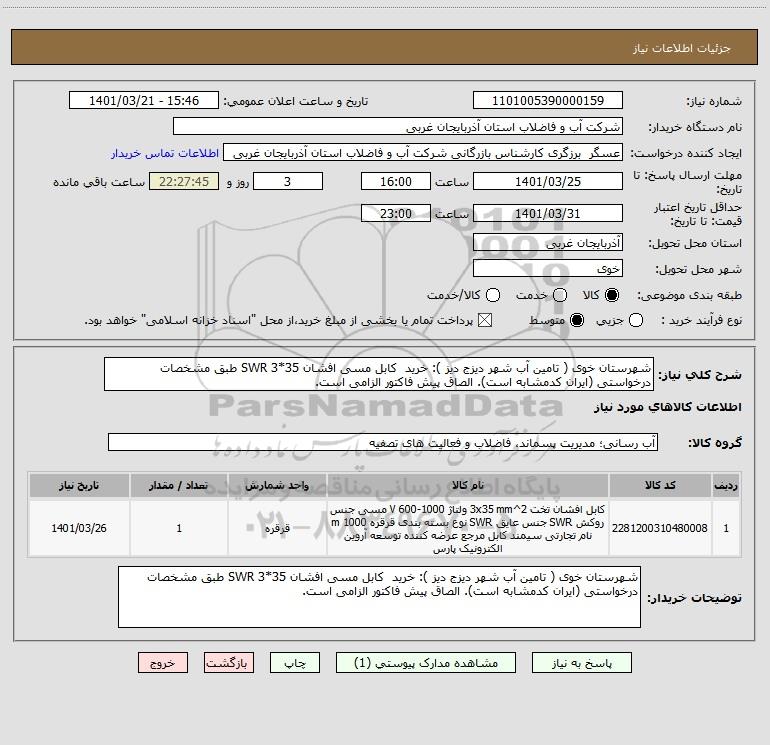This screenshot has width=770, height=745.
Task: Click the 'تاریخ نیاز' column header
Action: pyautogui.click(x=79, y=485)
